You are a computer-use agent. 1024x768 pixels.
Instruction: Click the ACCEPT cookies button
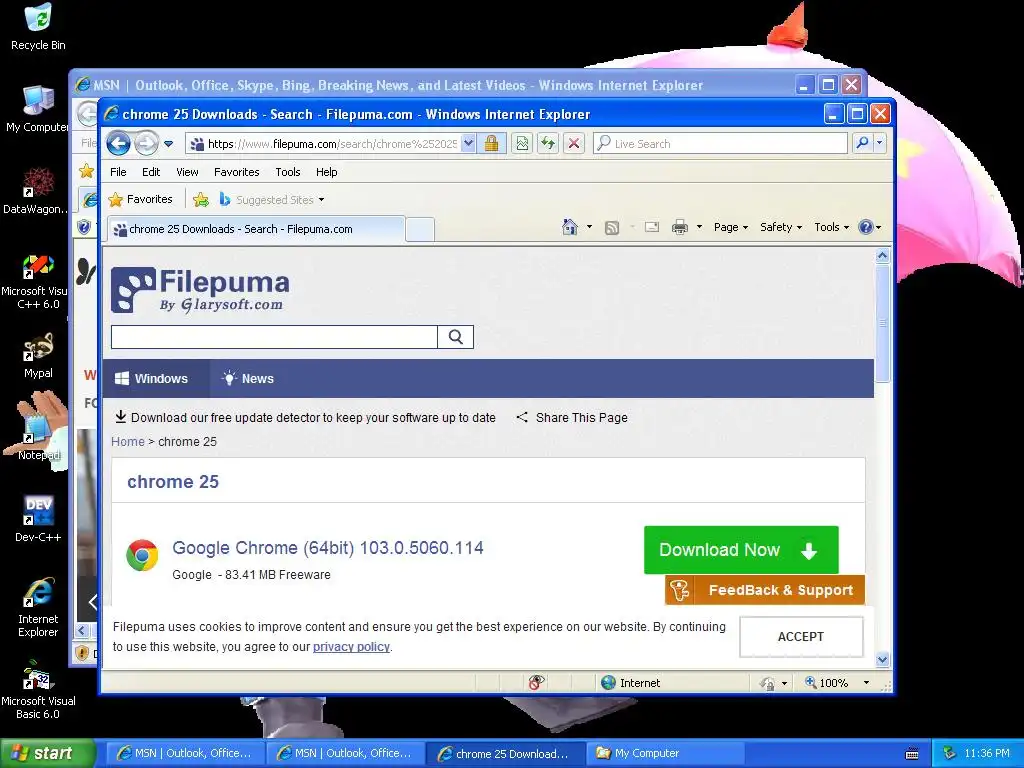pos(801,637)
